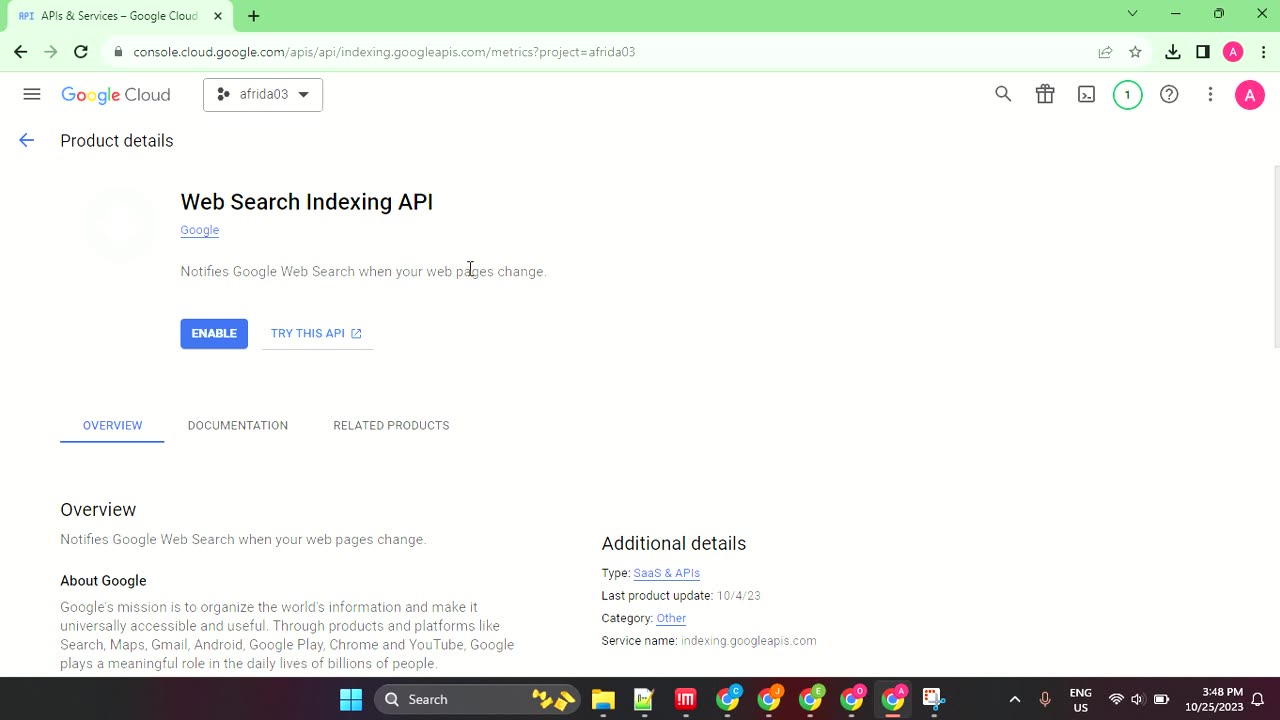Switch to the RELATED PRODUCTS tab

coord(391,425)
